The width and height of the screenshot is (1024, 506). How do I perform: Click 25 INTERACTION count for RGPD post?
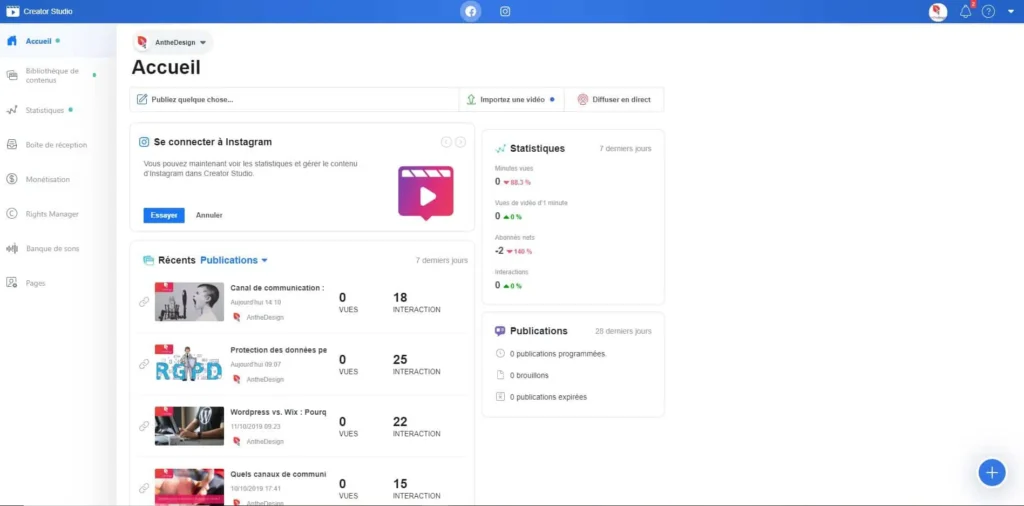click(417, 364)
